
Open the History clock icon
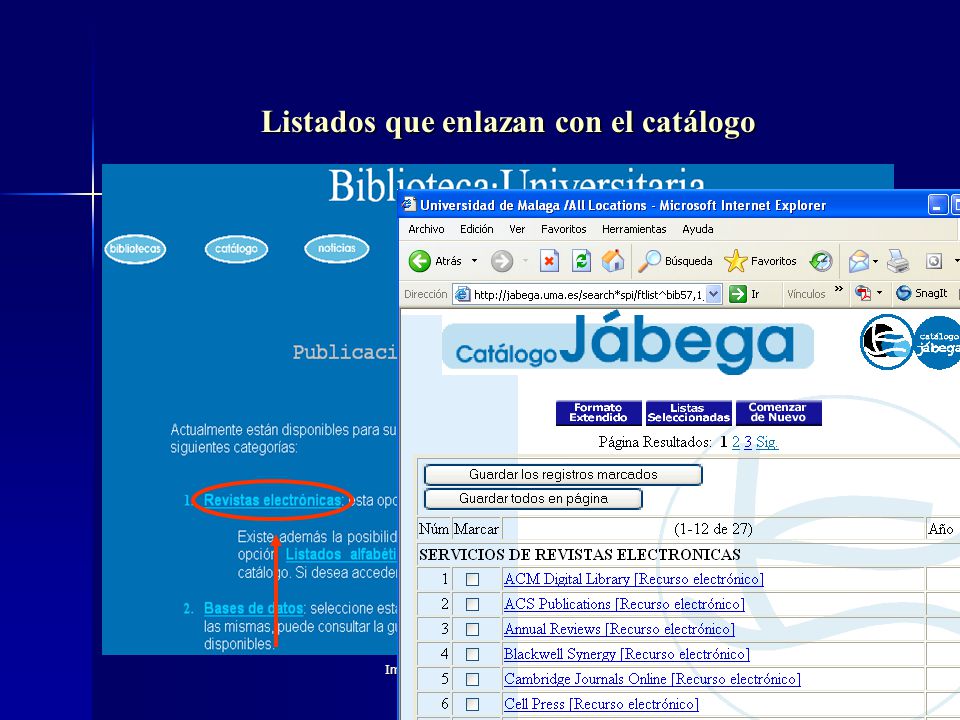821,261
